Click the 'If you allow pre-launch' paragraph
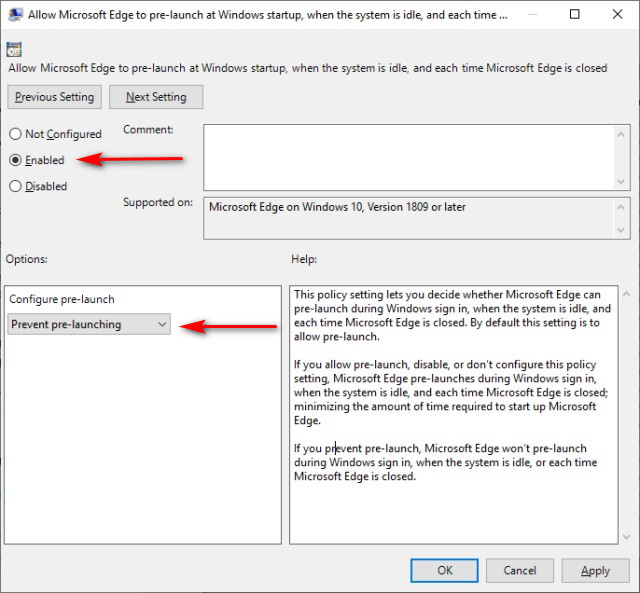The image size is (640, 593). pyautogui.click(x=451, y=392)
